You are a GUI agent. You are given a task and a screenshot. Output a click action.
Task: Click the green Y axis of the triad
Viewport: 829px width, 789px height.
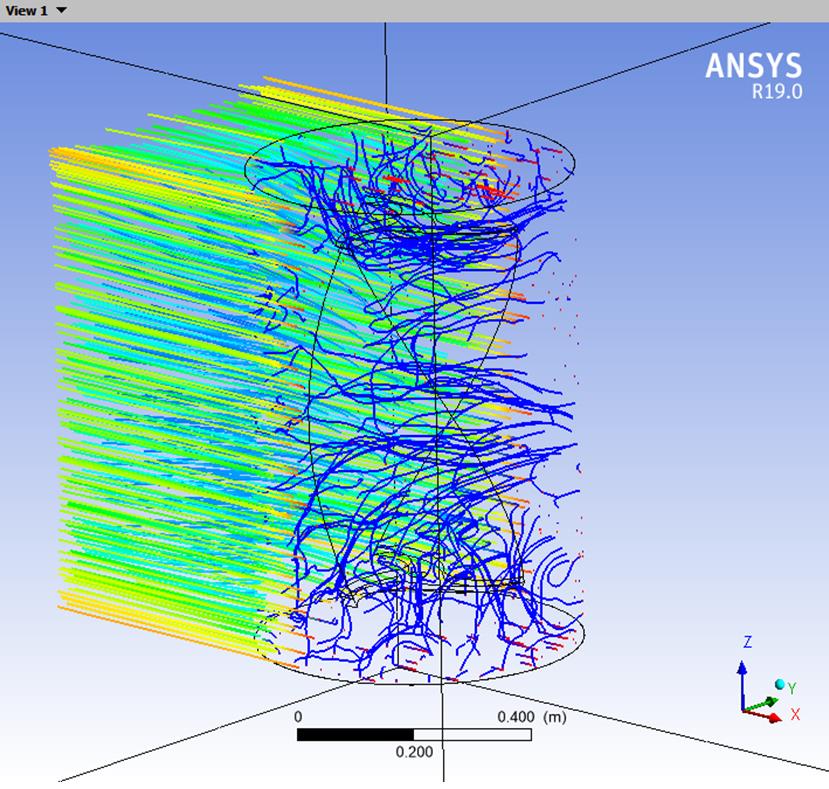point(760,704)
